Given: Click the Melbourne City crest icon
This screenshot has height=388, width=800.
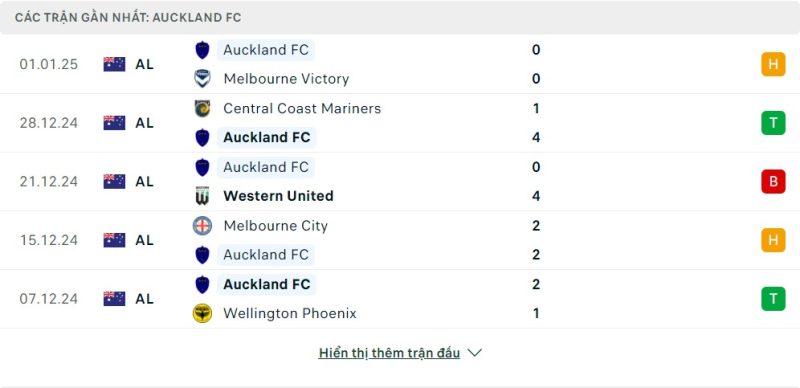Looking at the screenshot, I should [203, 226].
